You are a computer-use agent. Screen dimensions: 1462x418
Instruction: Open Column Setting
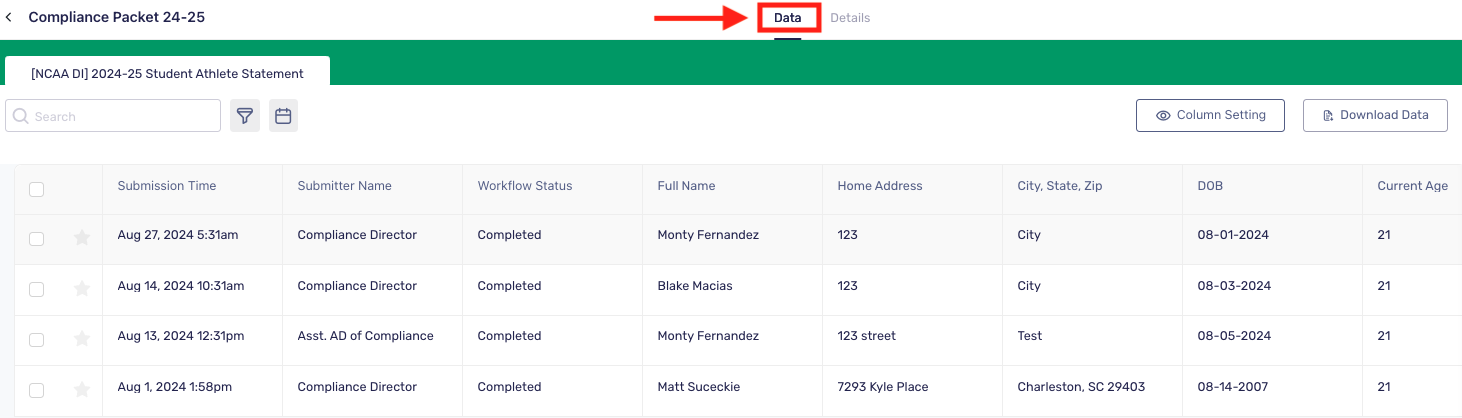[x=1210, y=115]
